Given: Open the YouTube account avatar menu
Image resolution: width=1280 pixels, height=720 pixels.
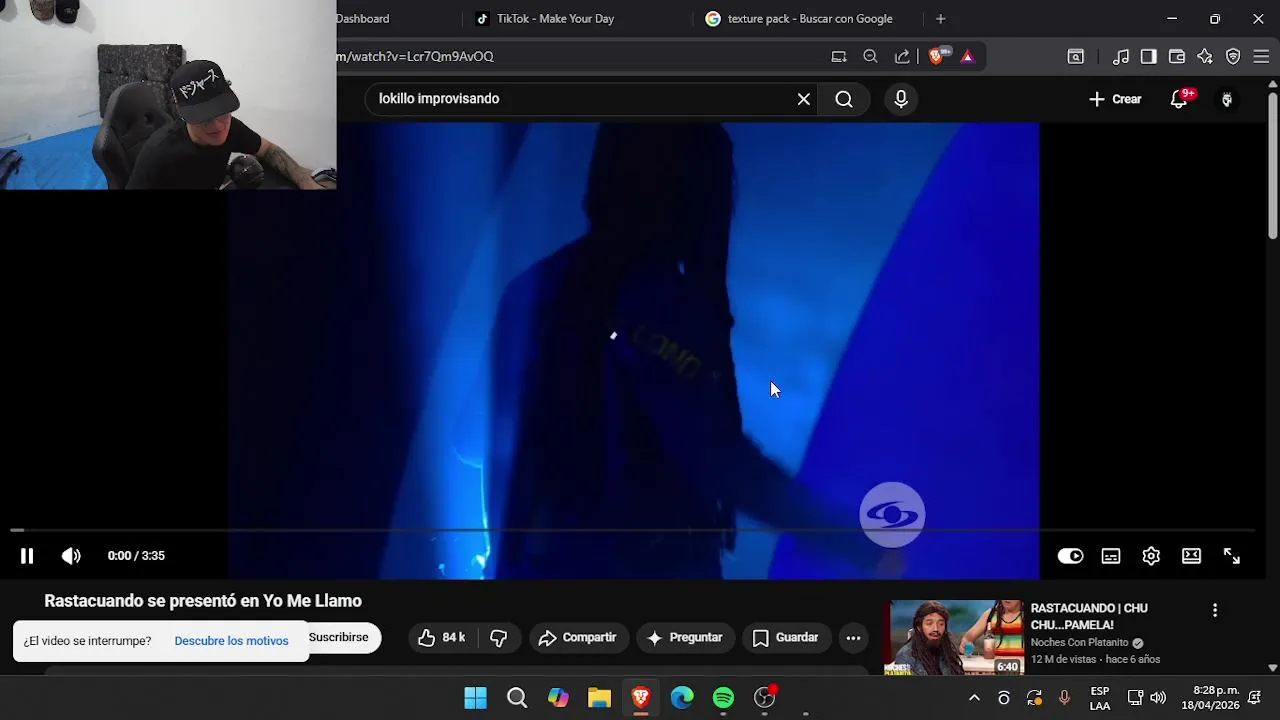Looking at the screenshot, I should [x=1227, y=99].
